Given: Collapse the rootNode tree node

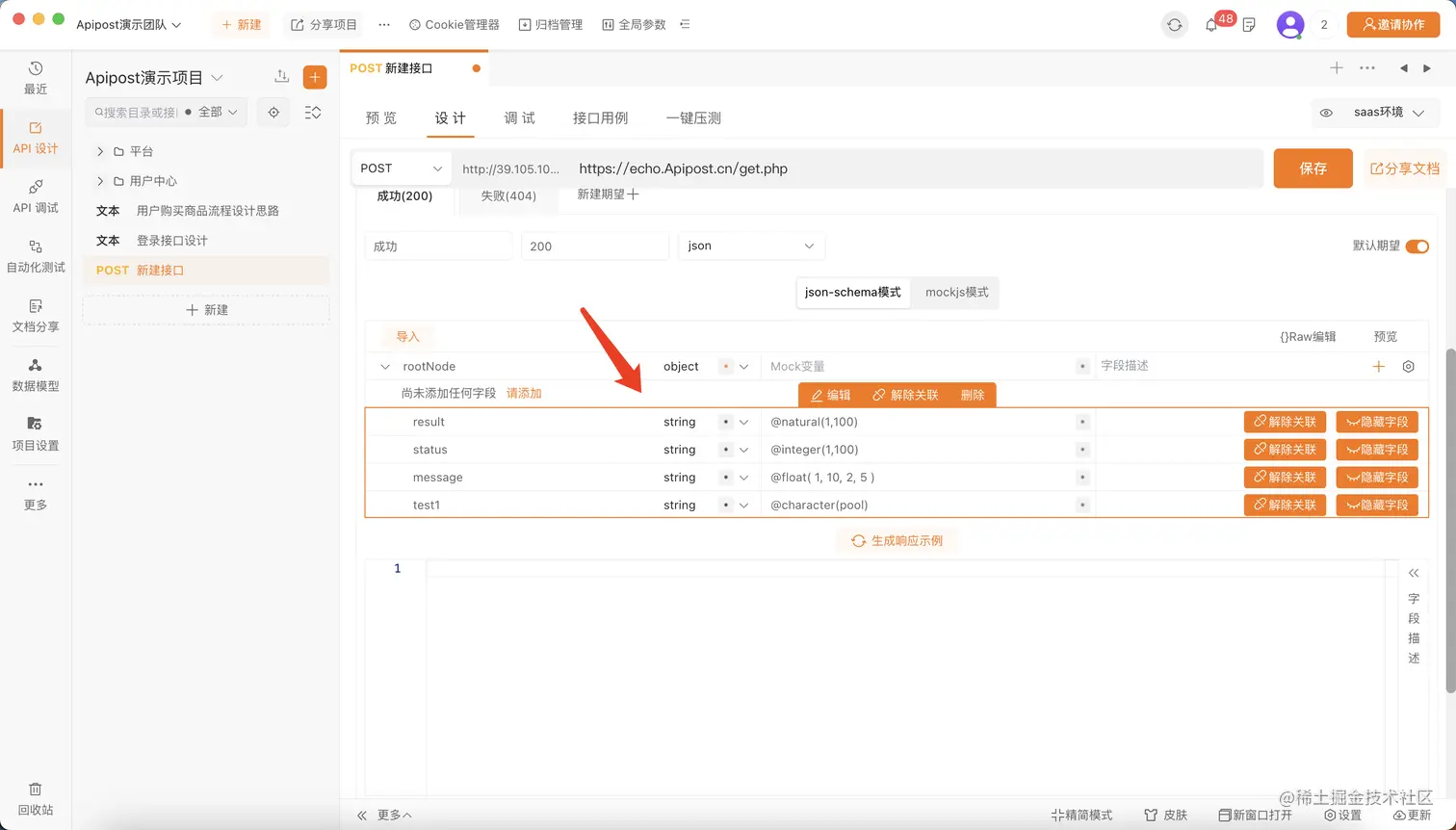Looking at the screenshot, I should tap(385, 366).
